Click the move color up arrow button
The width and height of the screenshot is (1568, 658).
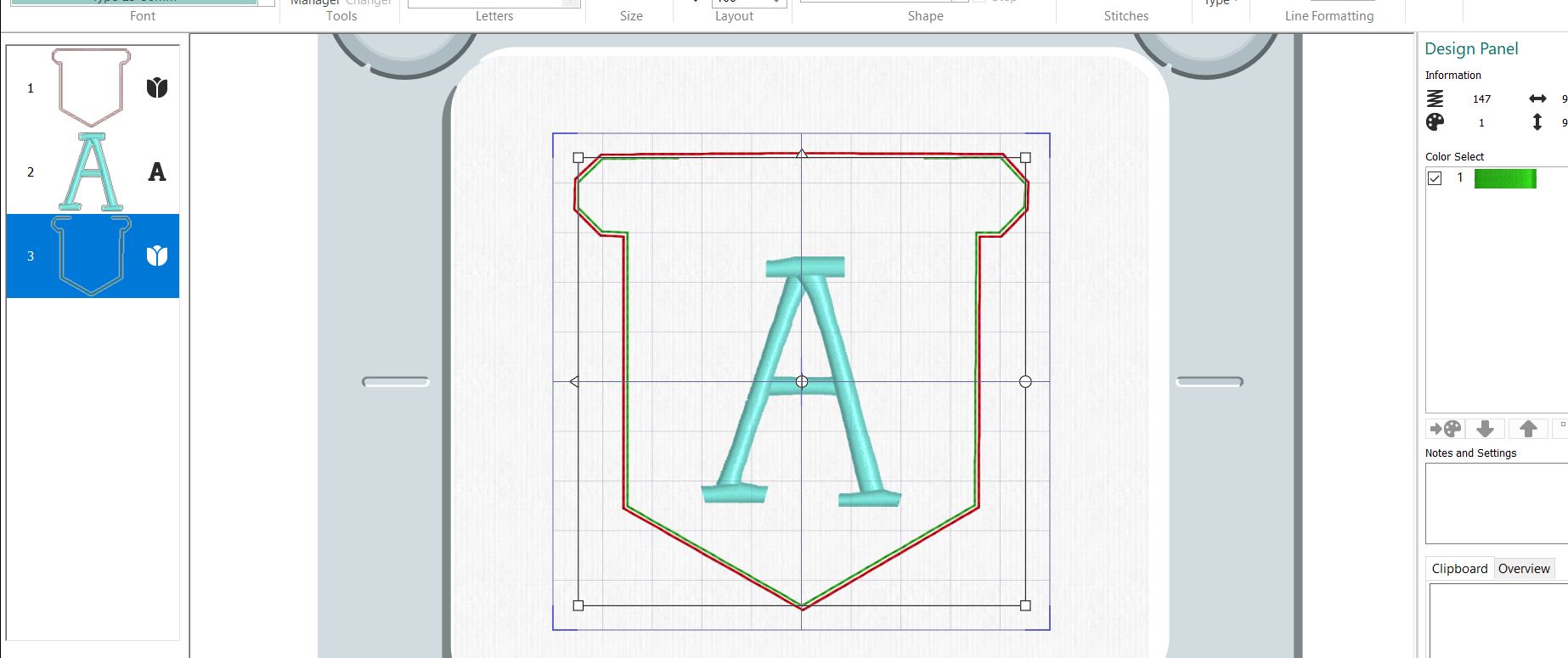pyautogui.click(x=1528, y=429)
